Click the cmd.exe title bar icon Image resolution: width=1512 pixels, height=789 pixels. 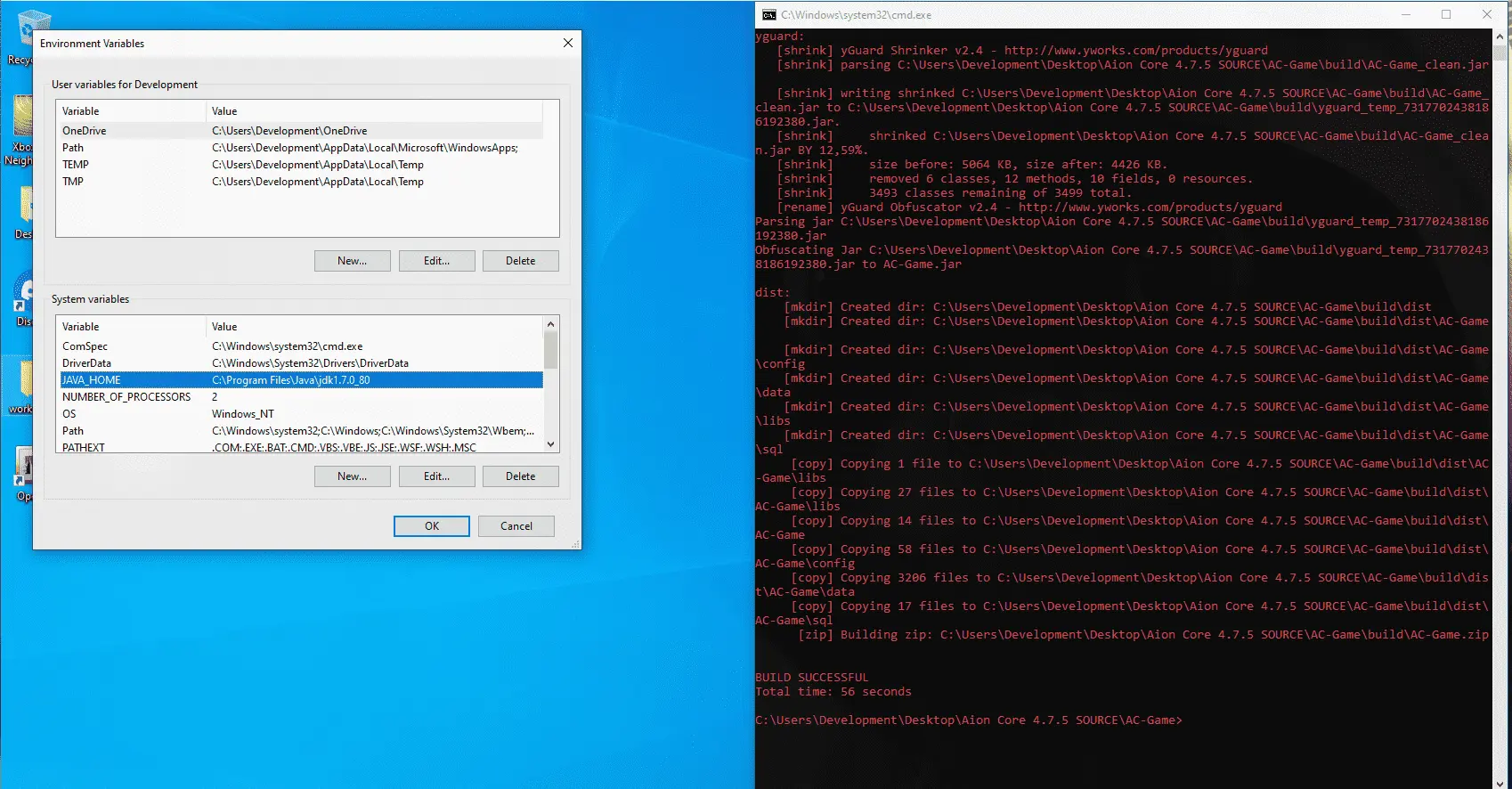point(769,14)
